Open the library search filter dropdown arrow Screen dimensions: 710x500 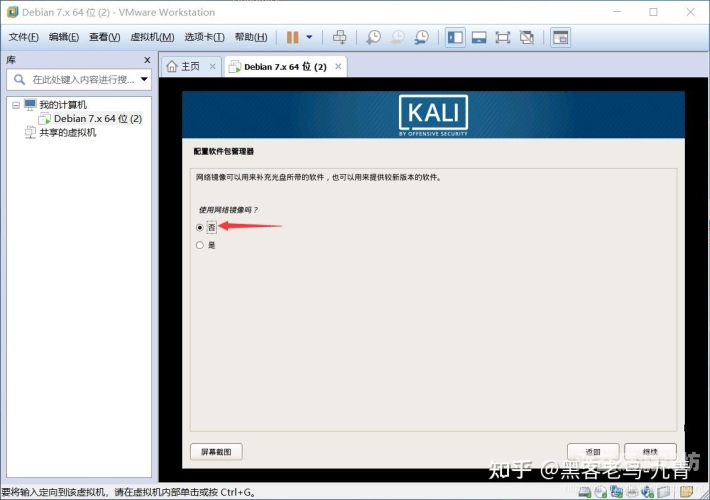pos(144,79)
